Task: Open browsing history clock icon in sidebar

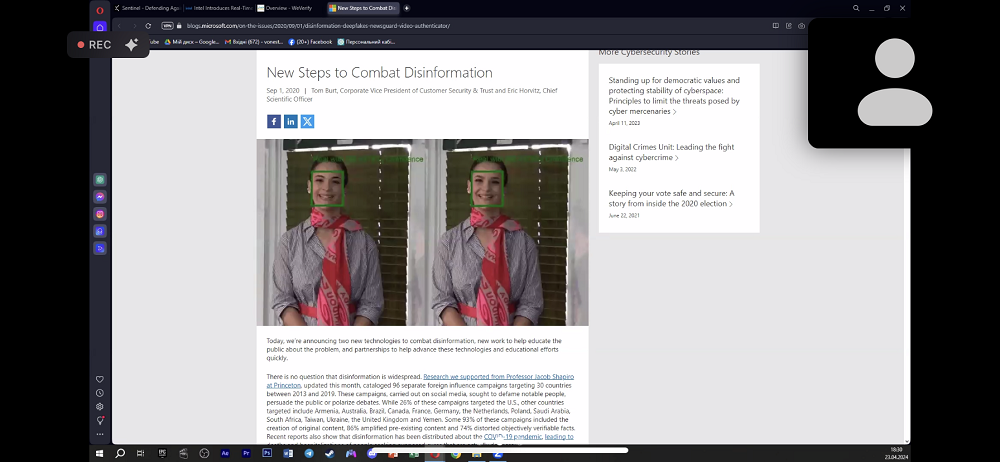Action: [x=100, y=393]
